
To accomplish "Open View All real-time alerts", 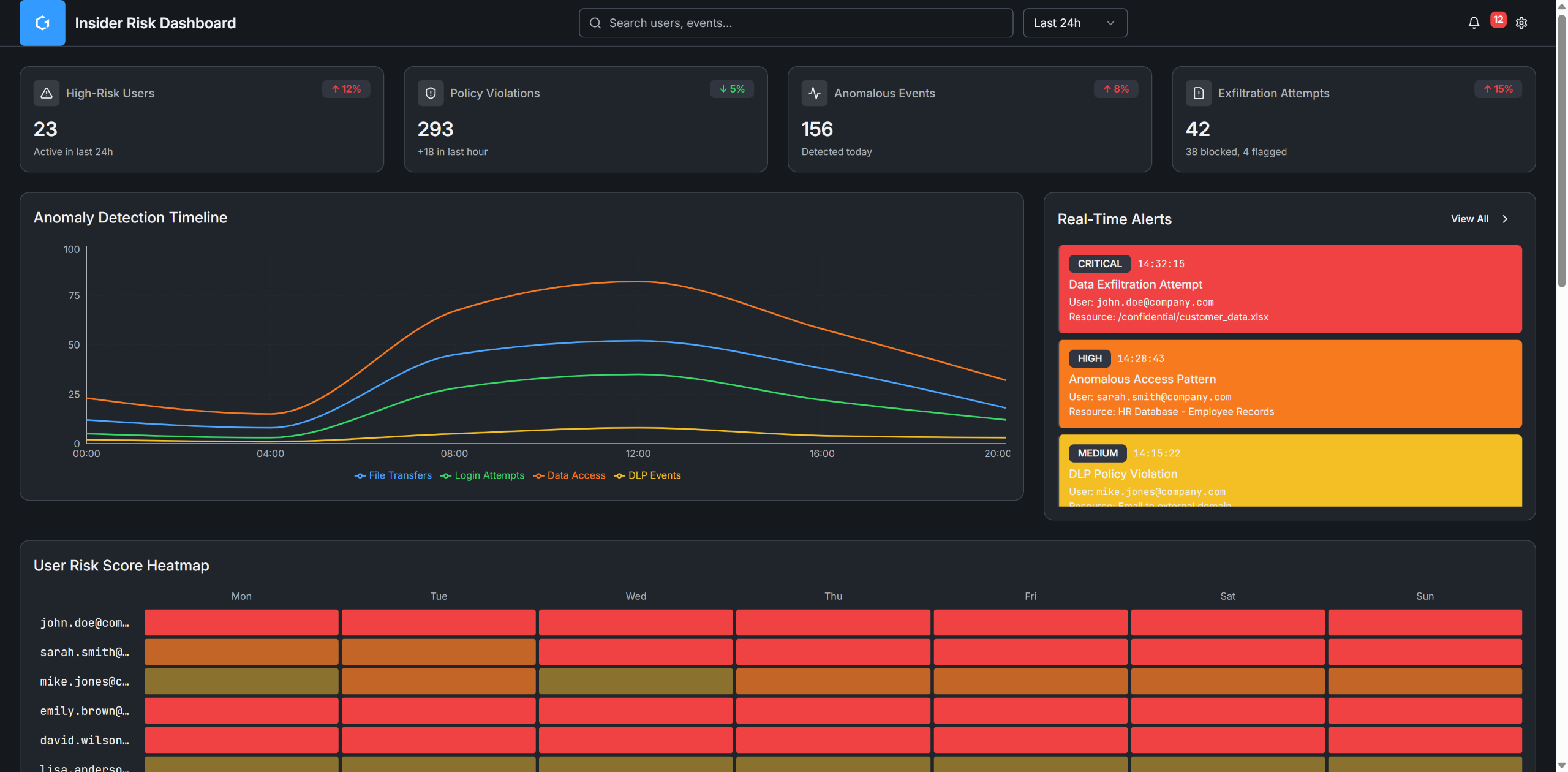I will click(x=1469, y=219).
